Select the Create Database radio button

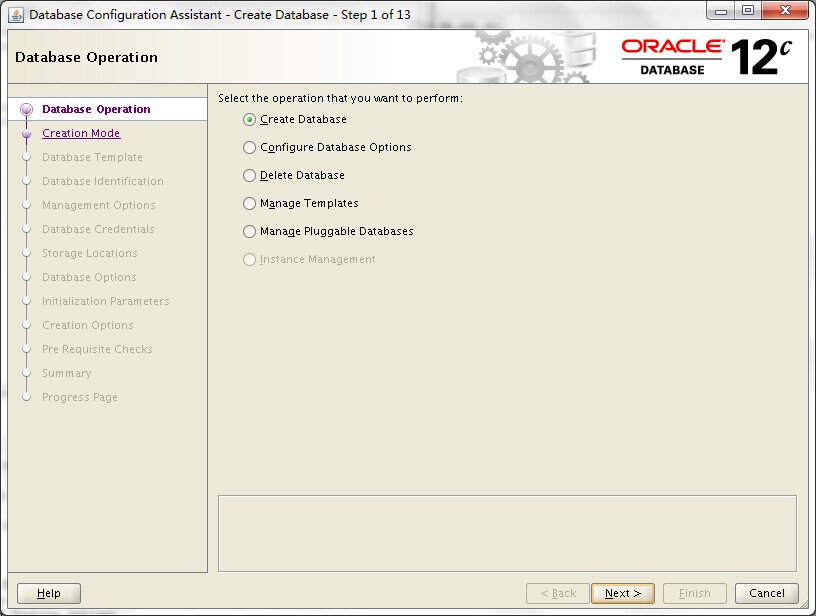click(249, 120)
